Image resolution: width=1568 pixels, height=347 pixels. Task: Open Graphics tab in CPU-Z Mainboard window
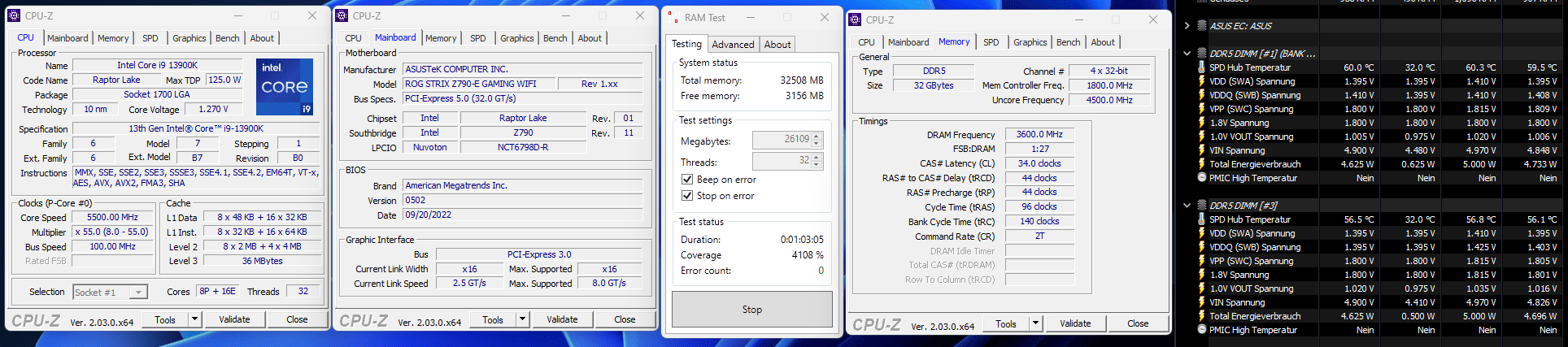tap(517, 38)
